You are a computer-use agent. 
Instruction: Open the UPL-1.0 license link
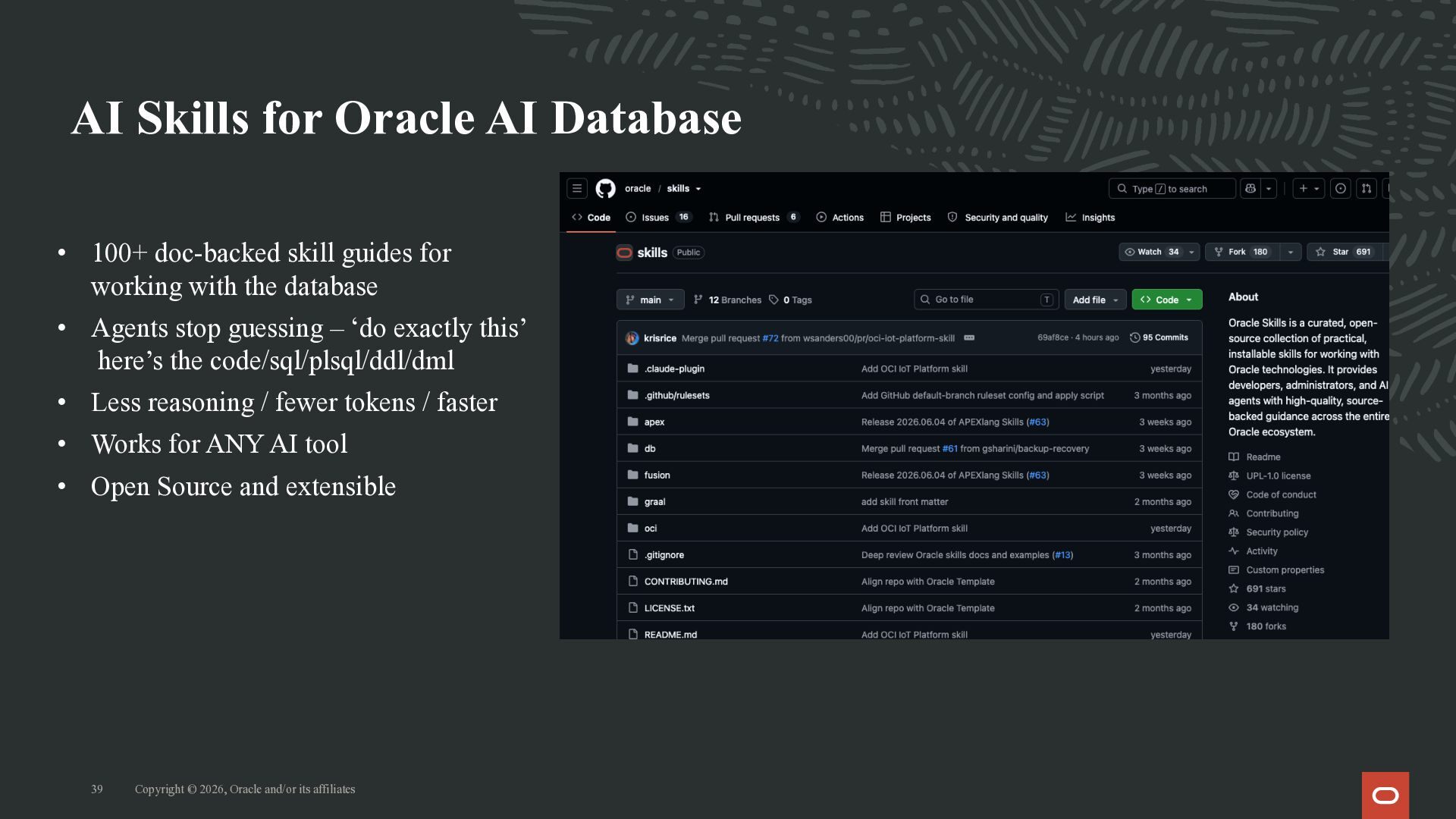(1279, 475)
